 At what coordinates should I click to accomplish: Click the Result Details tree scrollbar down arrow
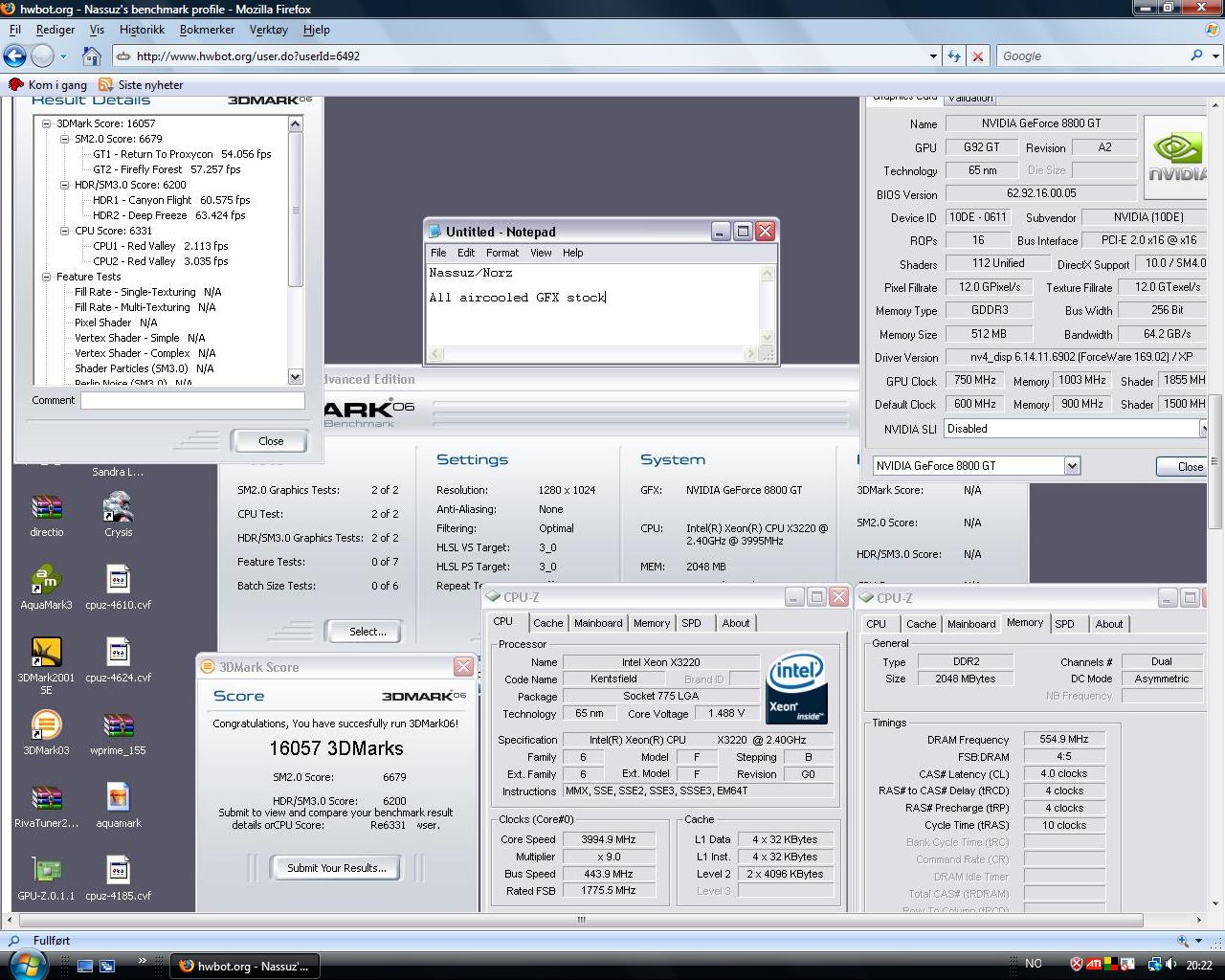coord(295,377)
